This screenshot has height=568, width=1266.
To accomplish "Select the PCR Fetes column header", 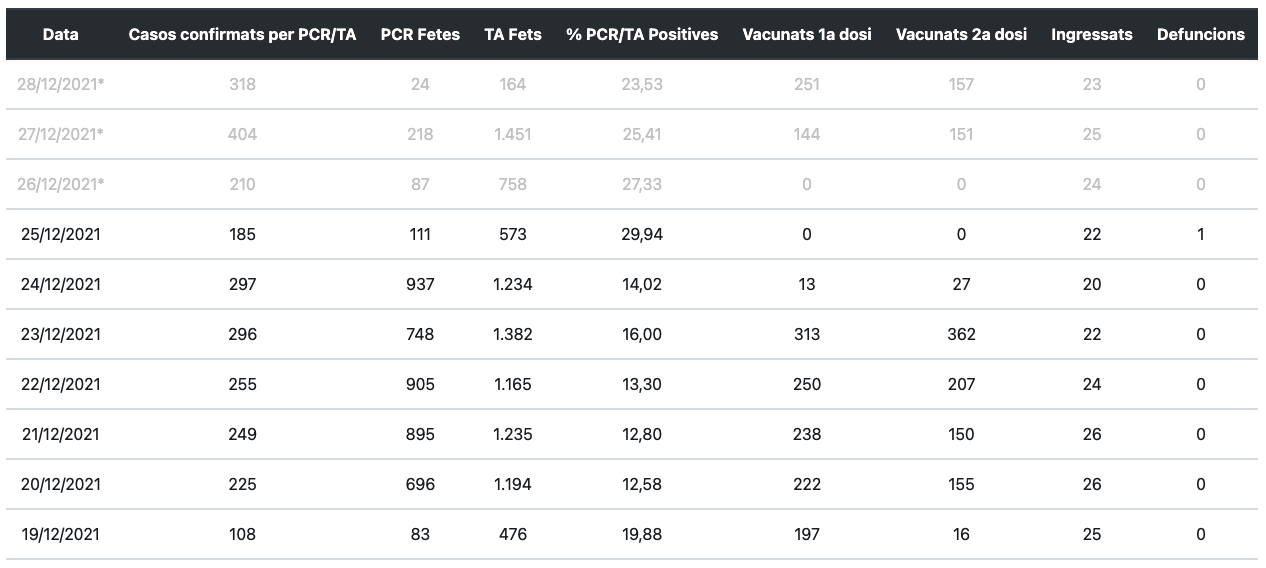I will (x=420, y=34).
